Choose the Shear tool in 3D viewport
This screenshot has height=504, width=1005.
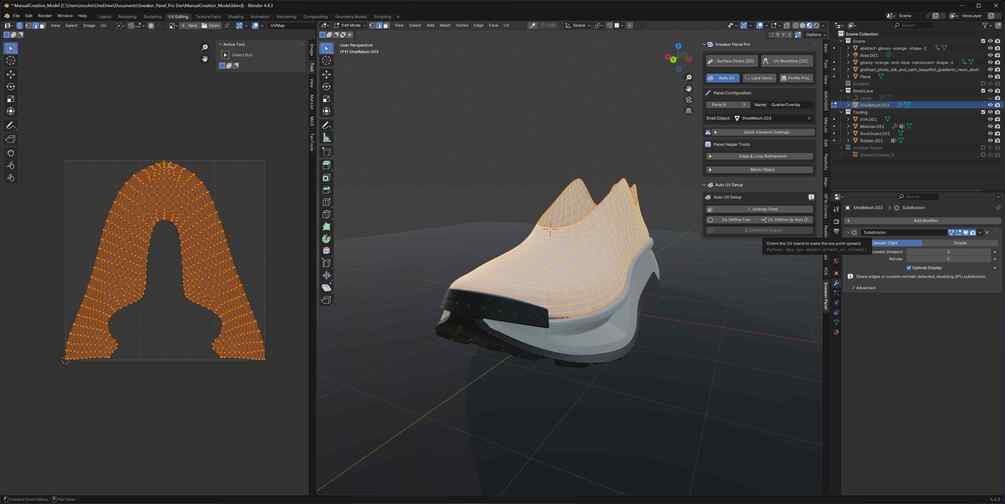[326, 287]
